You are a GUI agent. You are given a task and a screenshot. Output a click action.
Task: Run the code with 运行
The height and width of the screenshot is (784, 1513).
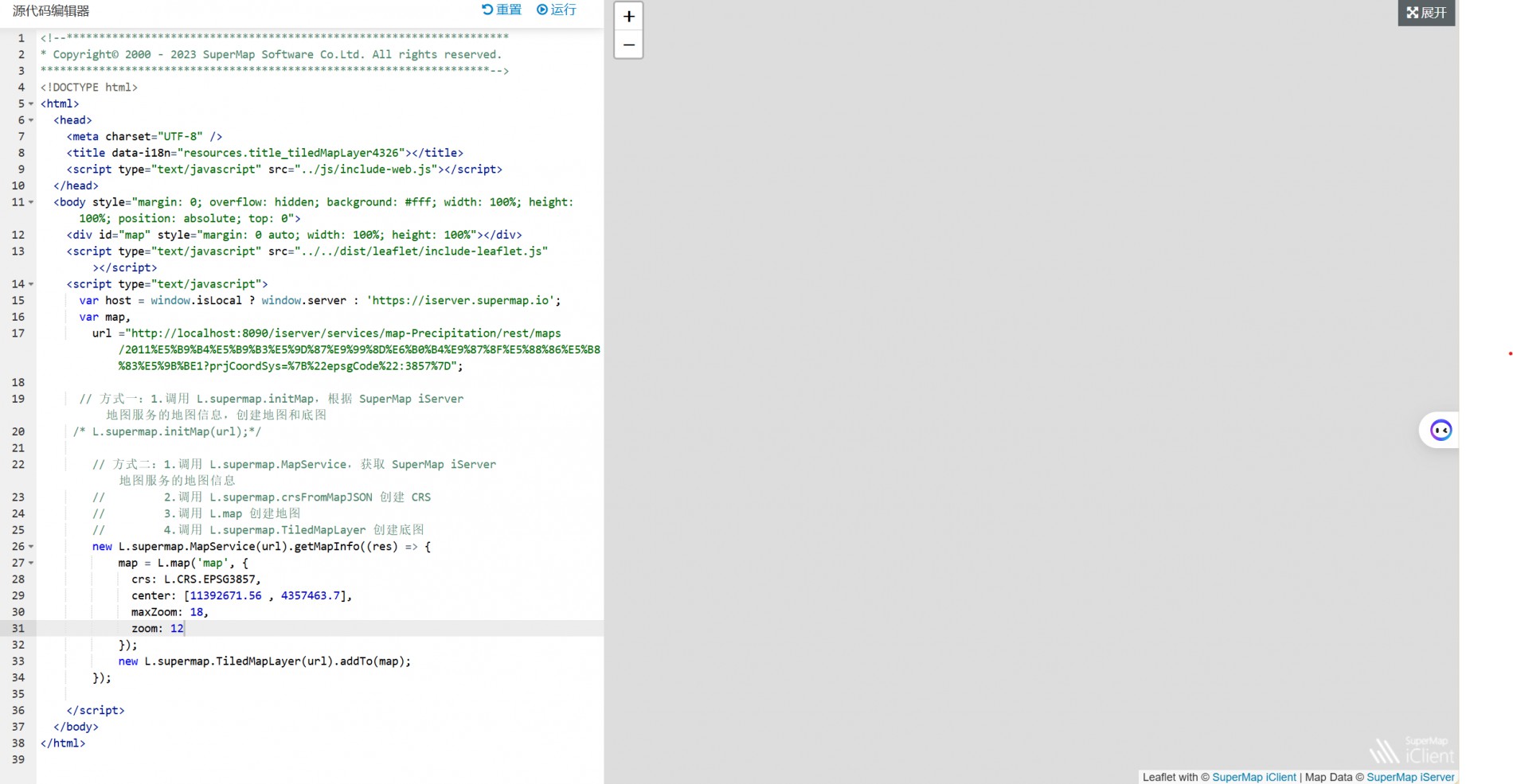(556, 10)
